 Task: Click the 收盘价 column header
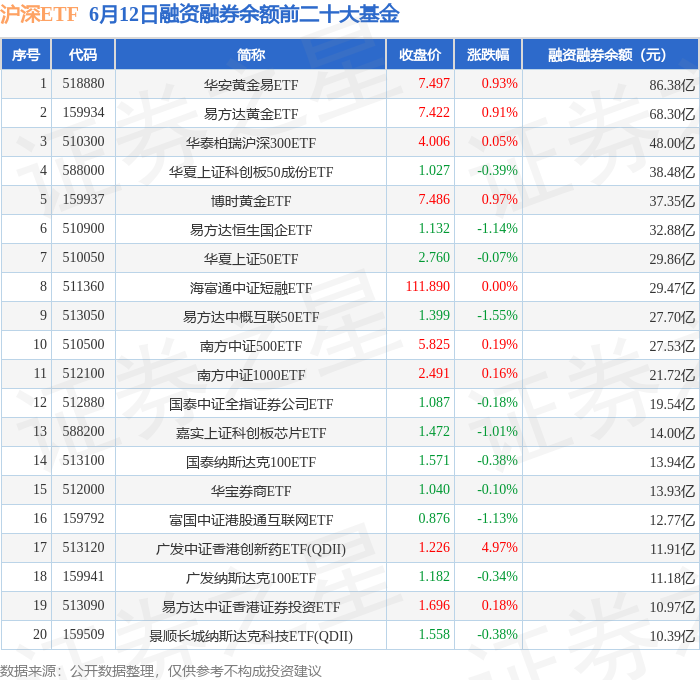(420, 54)
